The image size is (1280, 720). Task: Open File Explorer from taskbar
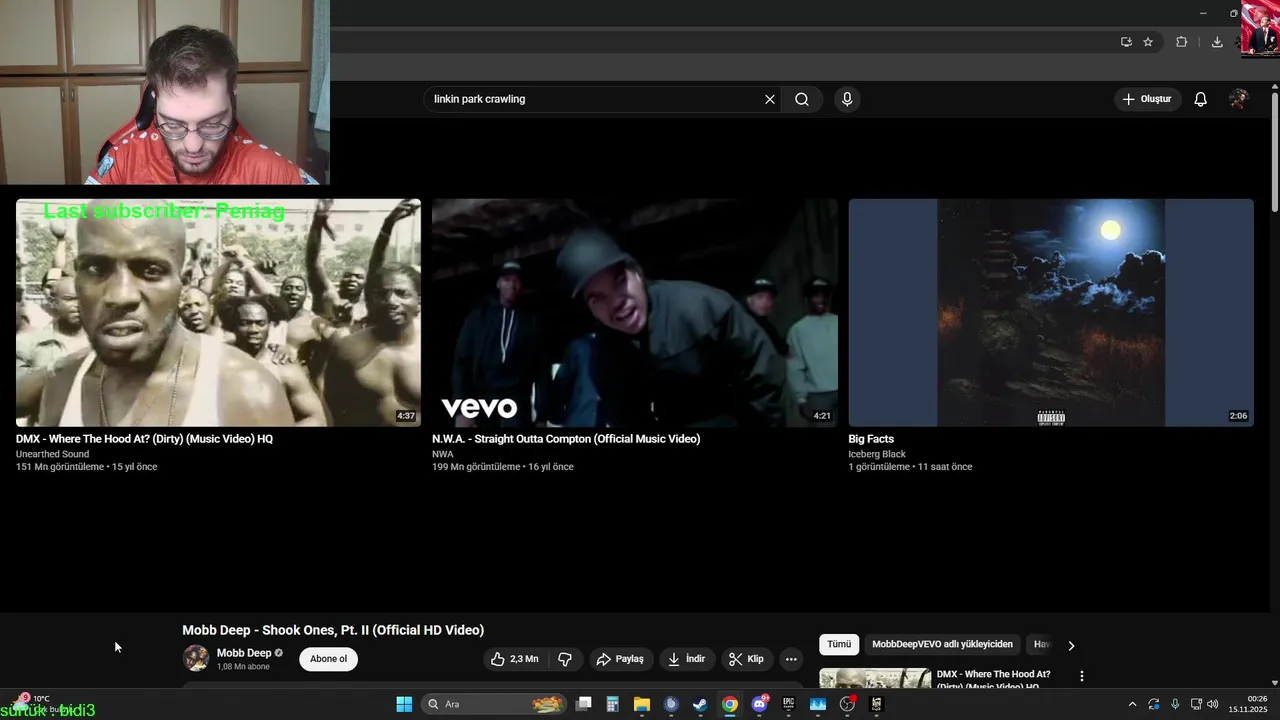[x=642, y=704]
